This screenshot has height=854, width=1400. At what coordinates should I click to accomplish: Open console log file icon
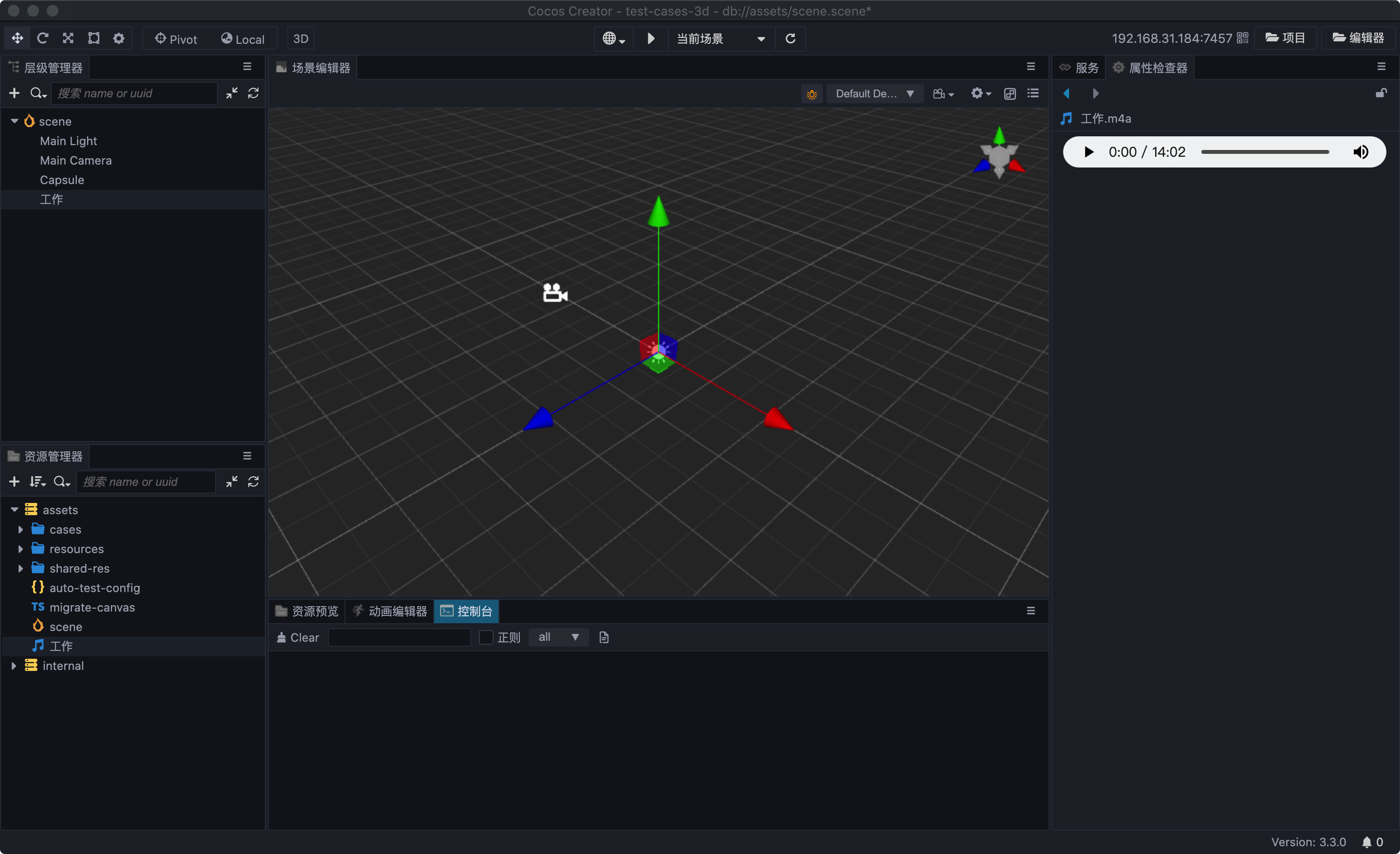[x=604, y=637]
